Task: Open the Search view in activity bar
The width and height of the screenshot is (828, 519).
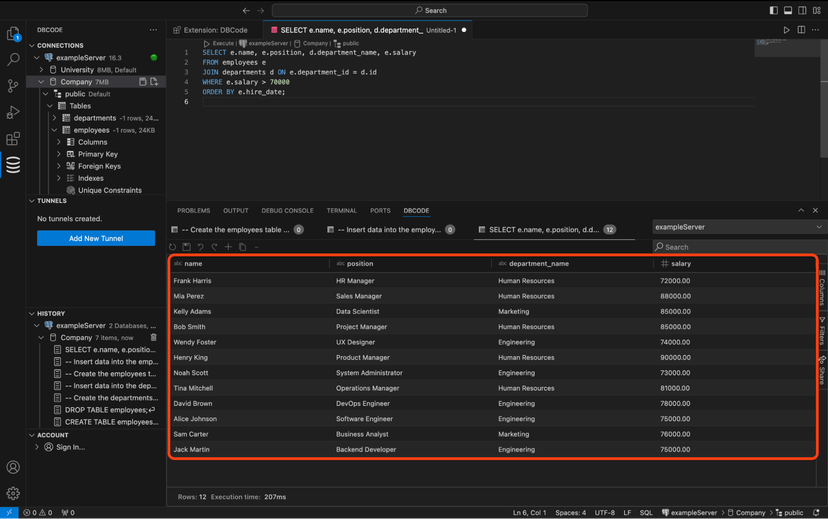Action: click(13, 59)
